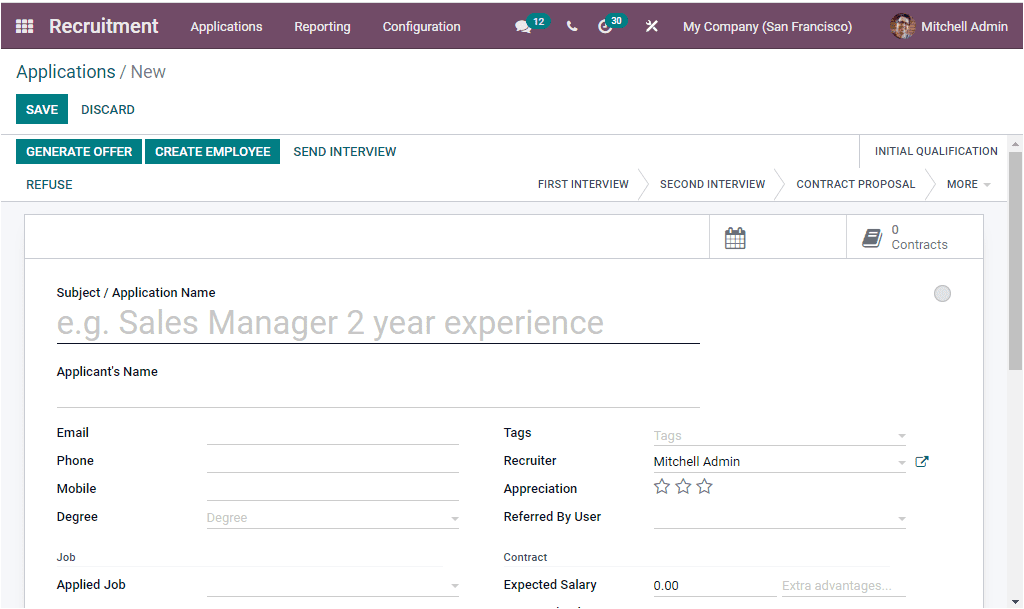Give a three-star Appreciation rating

[x=704, y=486]
